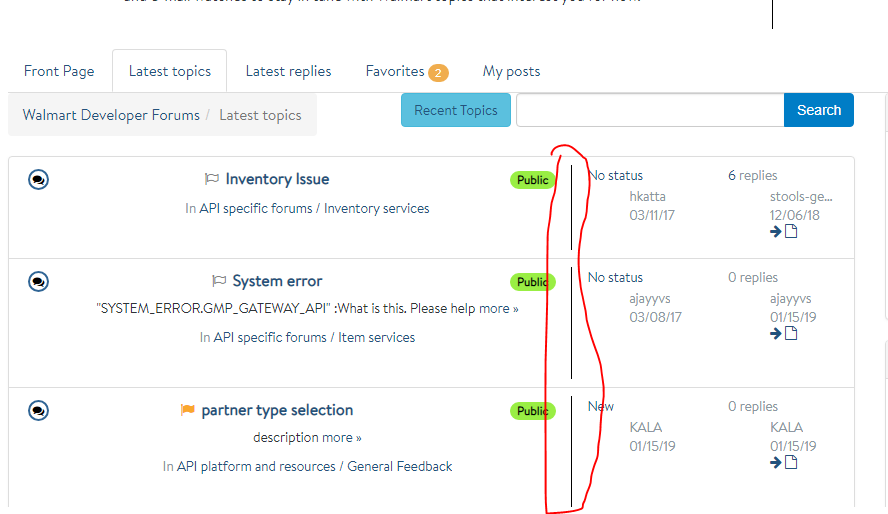Image resolution: width=888 pixels, height=514 pixels.
Task: Click 'New' status label
Action: tap(600, 406)
